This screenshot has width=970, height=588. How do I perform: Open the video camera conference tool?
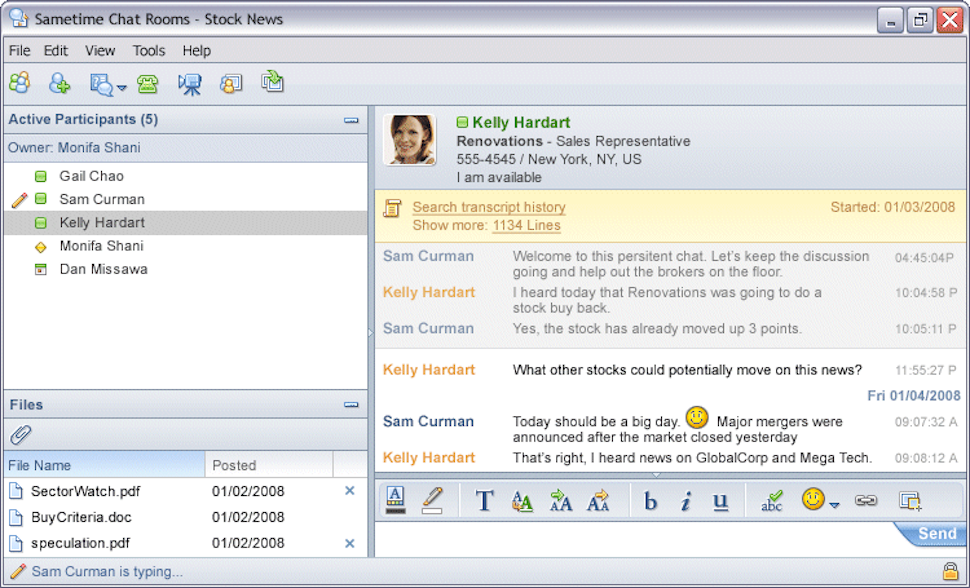pyautogui.click(x=190, y=83)
